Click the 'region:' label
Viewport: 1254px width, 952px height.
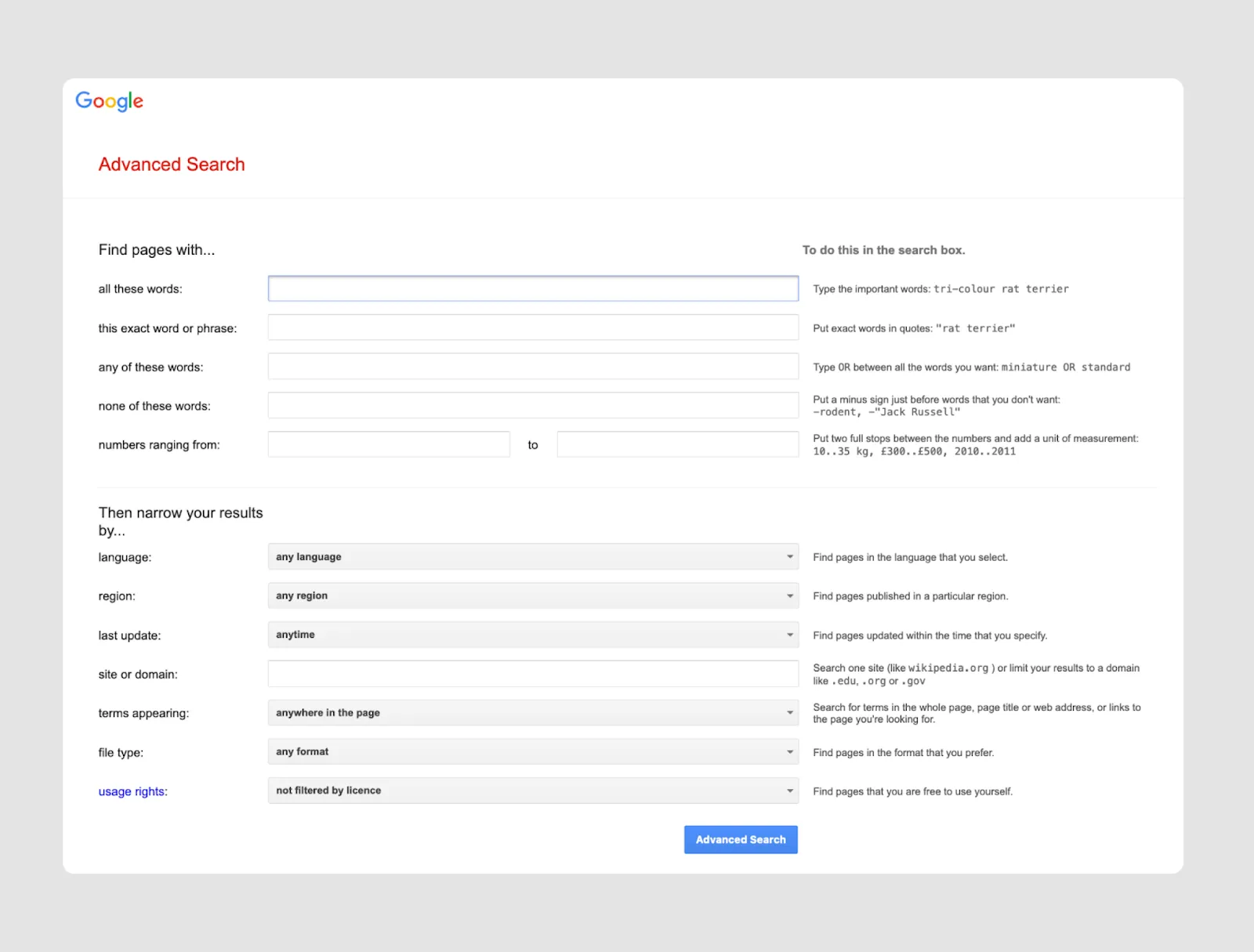[117, 596]
